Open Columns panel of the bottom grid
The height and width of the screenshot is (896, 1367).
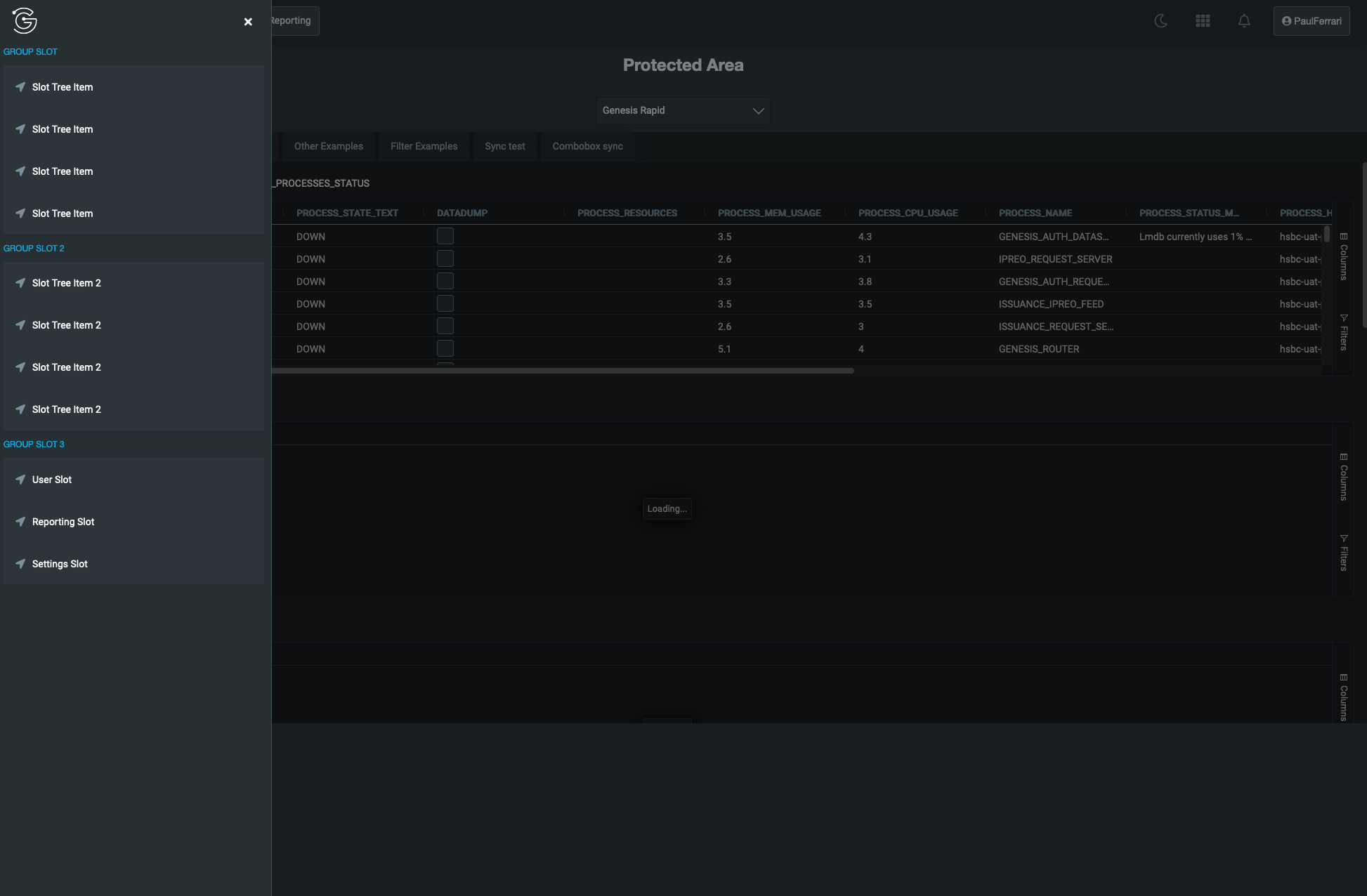tap(1343, 697)
